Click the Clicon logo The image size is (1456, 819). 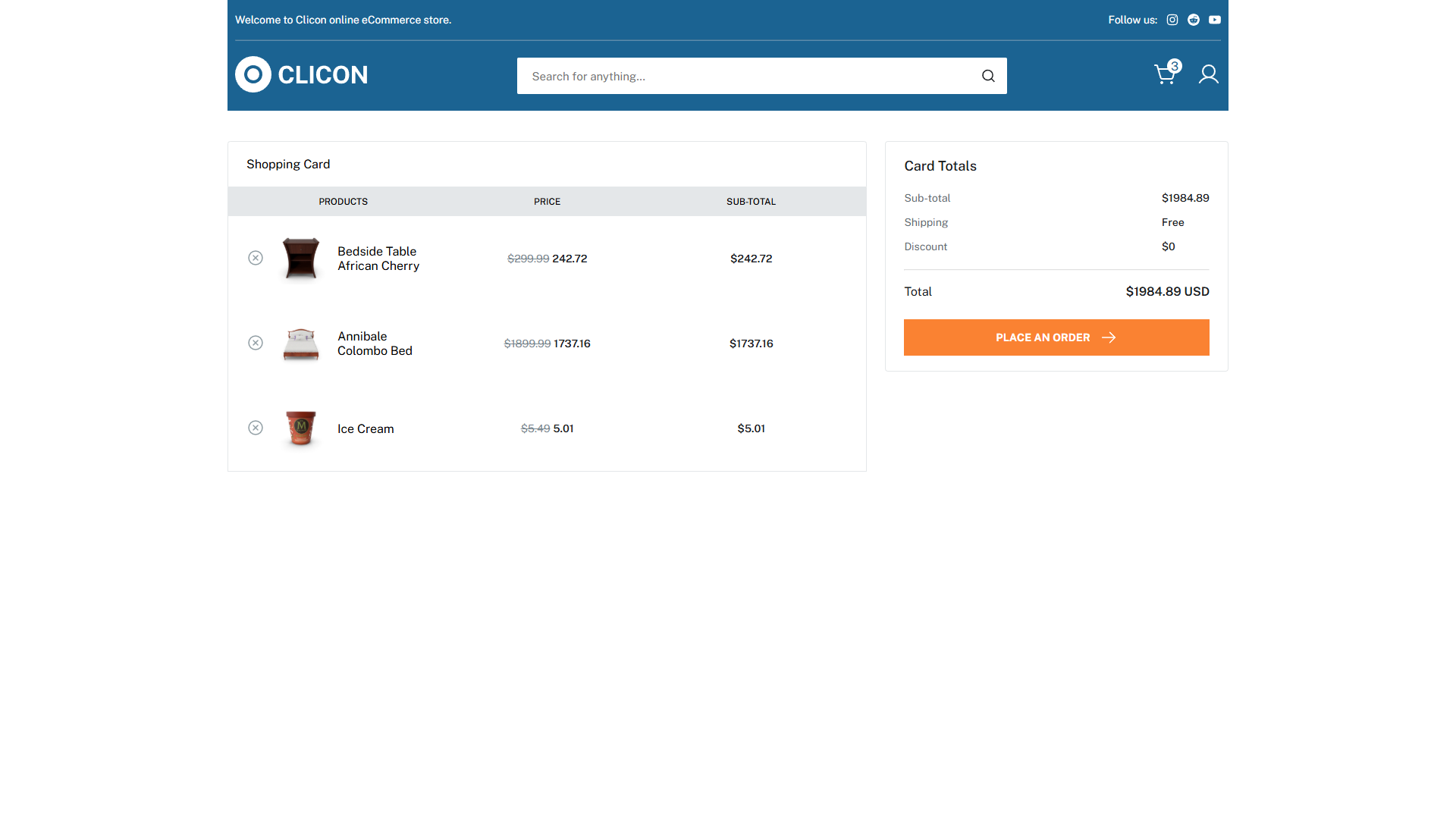click(302, 74)
